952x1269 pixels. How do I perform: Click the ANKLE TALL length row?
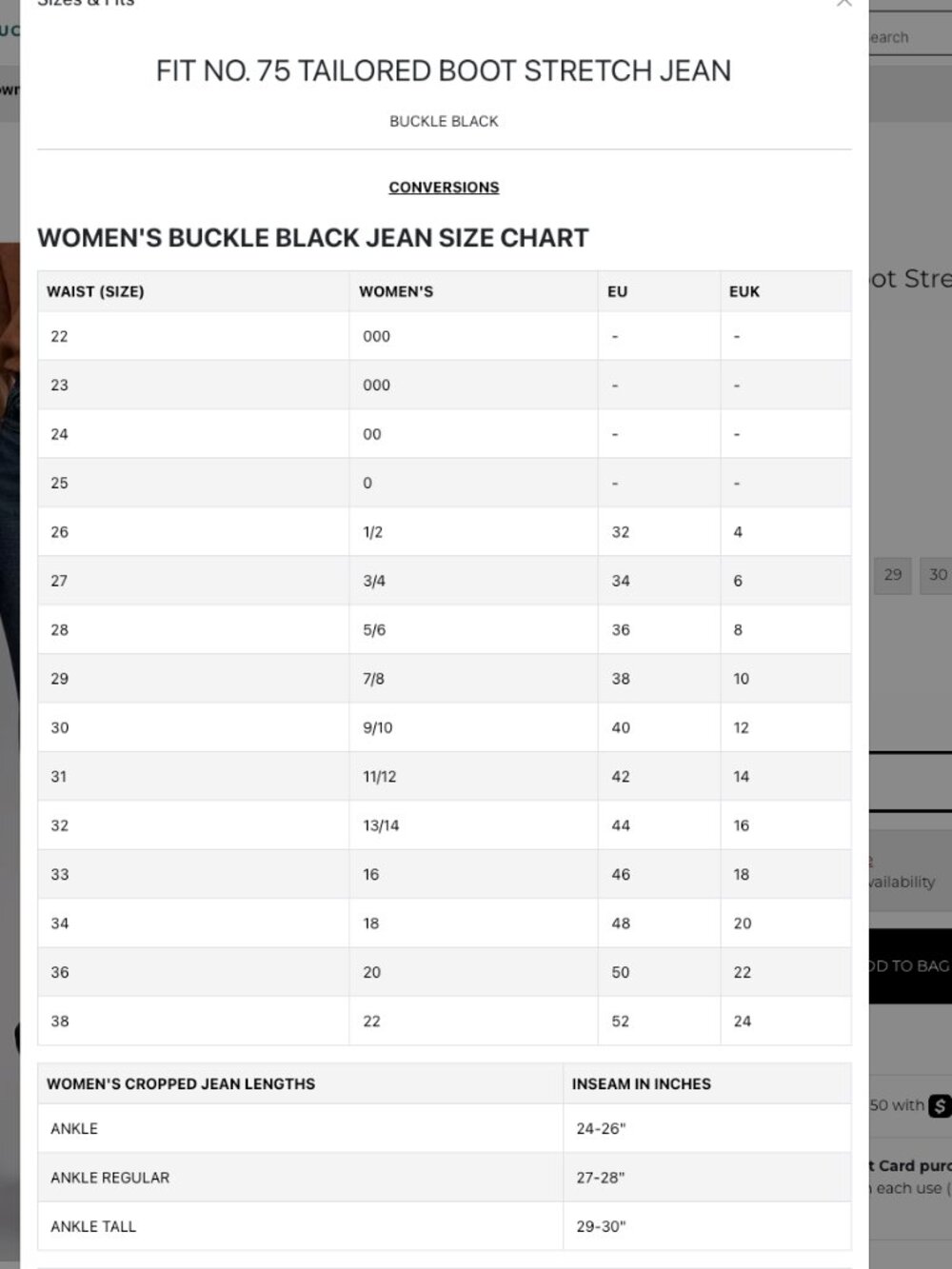444,1226
